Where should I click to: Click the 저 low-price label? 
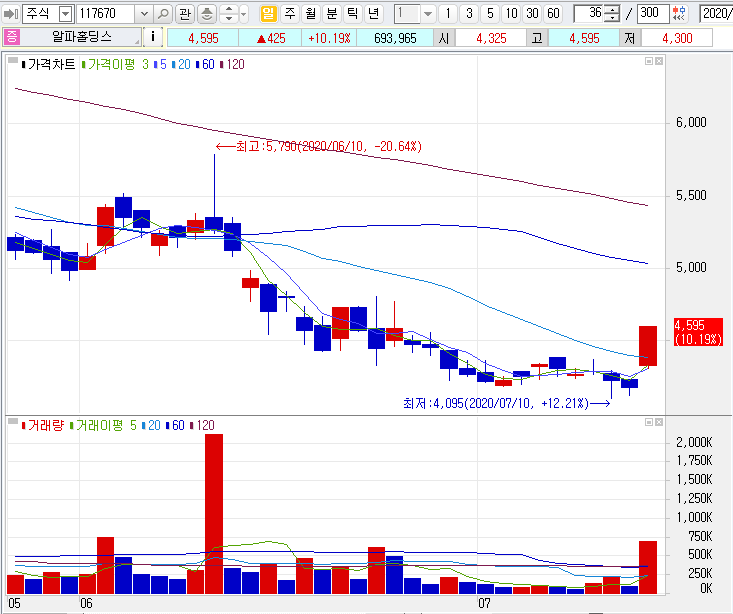[x=630, y=38]
